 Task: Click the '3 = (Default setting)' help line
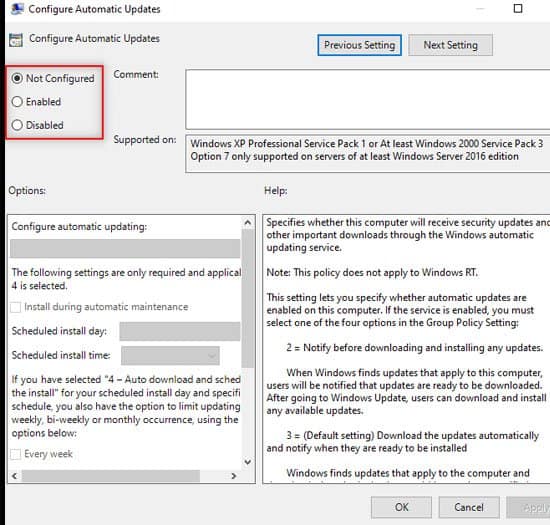pyautogui.click(x=412, y=435)
